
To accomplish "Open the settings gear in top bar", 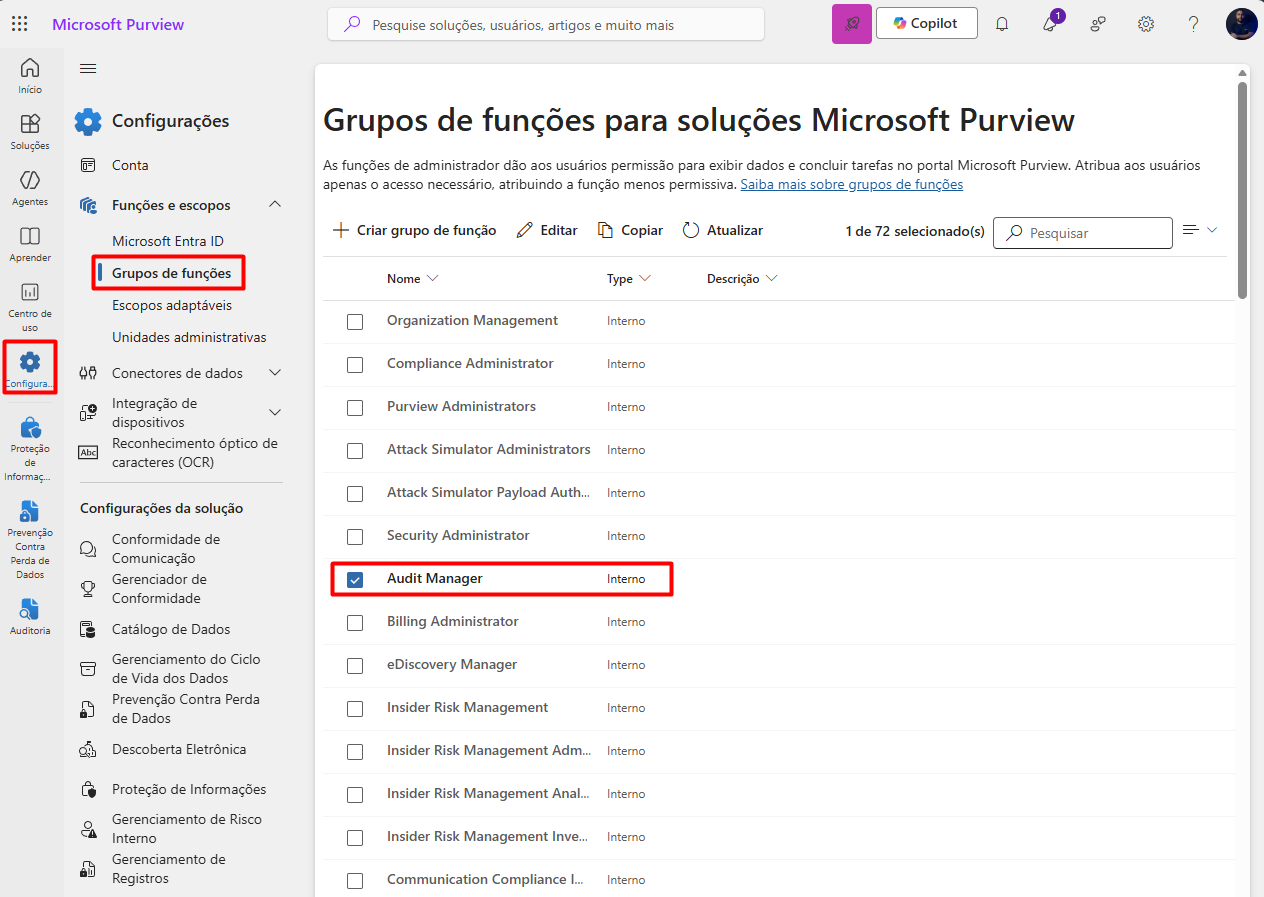I will coord(1146,24).
